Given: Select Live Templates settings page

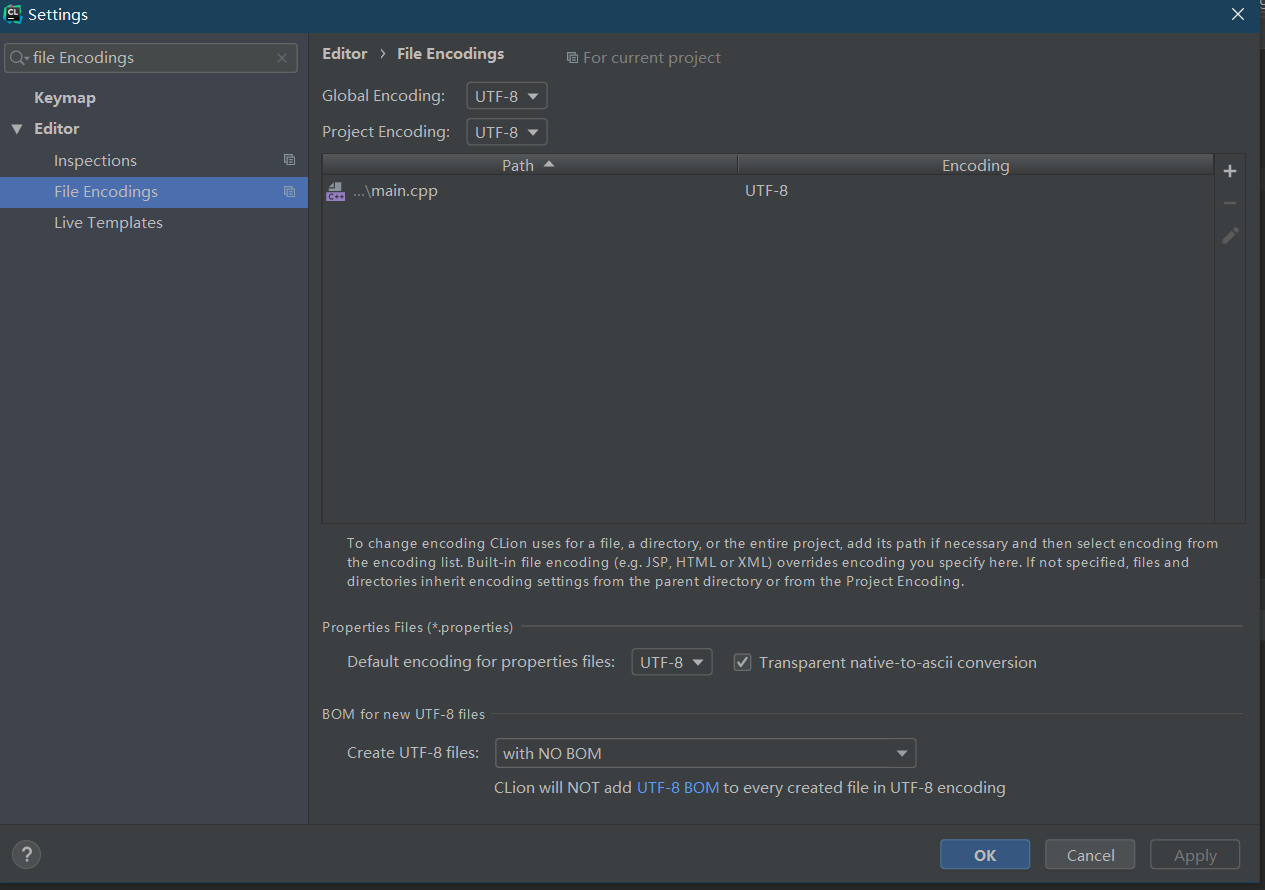Looking at the screenshot, I should 108,223.
